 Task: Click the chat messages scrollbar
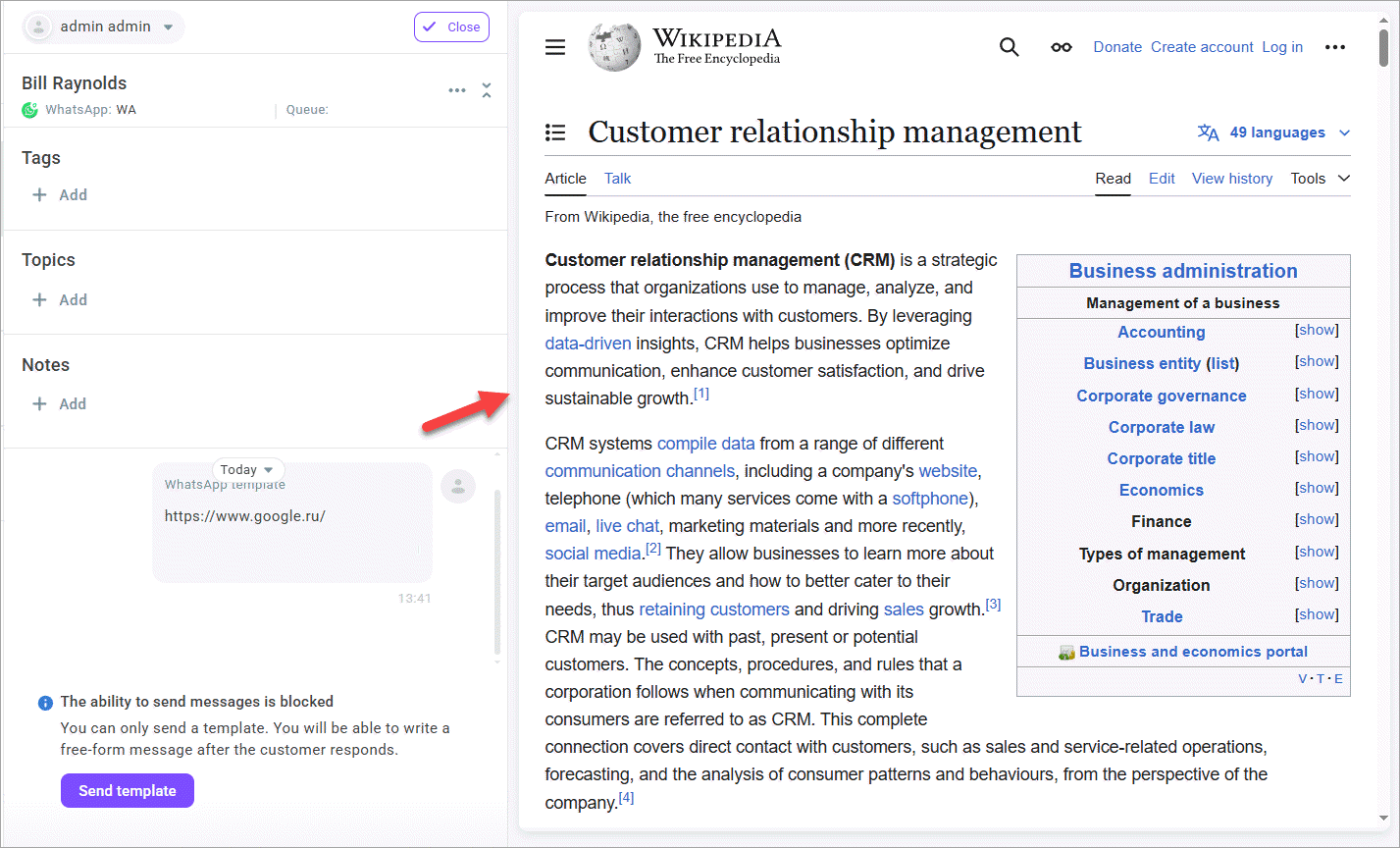(497, 571)
